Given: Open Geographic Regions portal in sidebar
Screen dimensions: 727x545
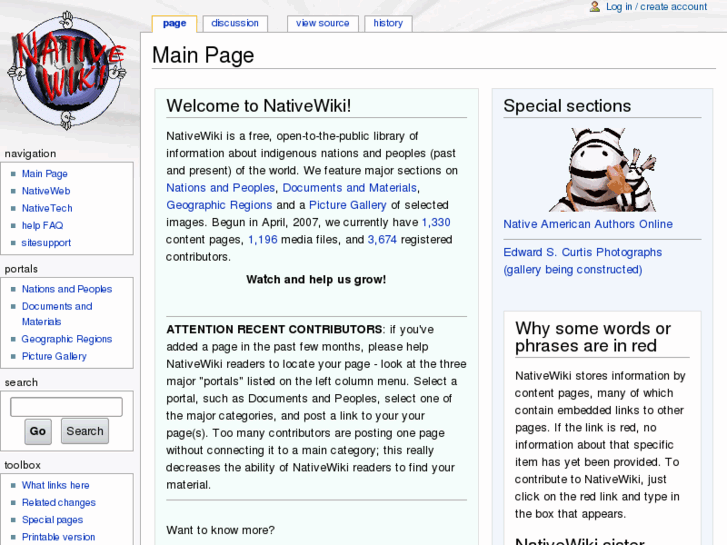Looking at the screenshot, I should pyautogui.click(x=67, y=339).
